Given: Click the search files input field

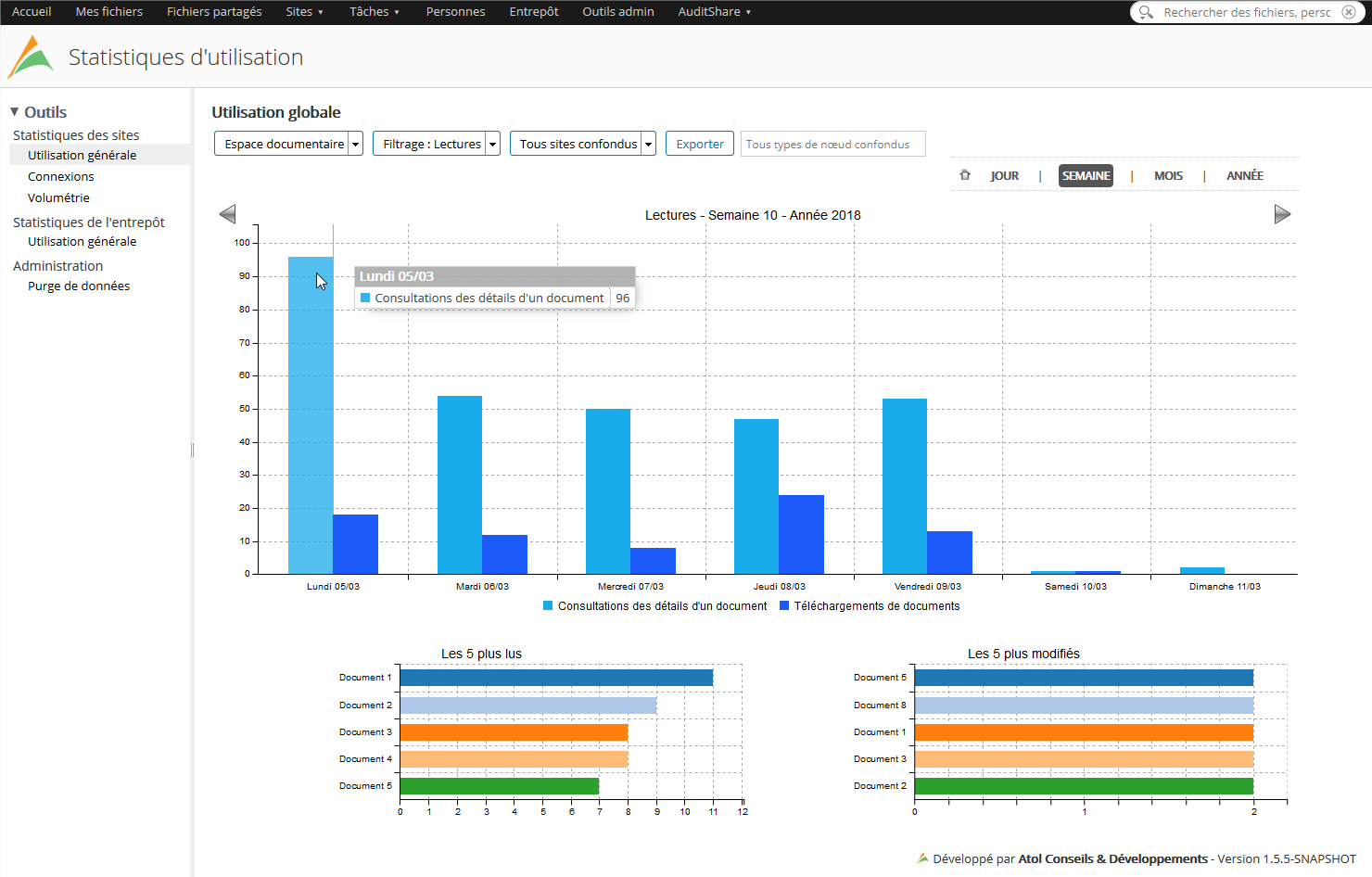Looking at the screenshot, I should [x=1247, y=12].
